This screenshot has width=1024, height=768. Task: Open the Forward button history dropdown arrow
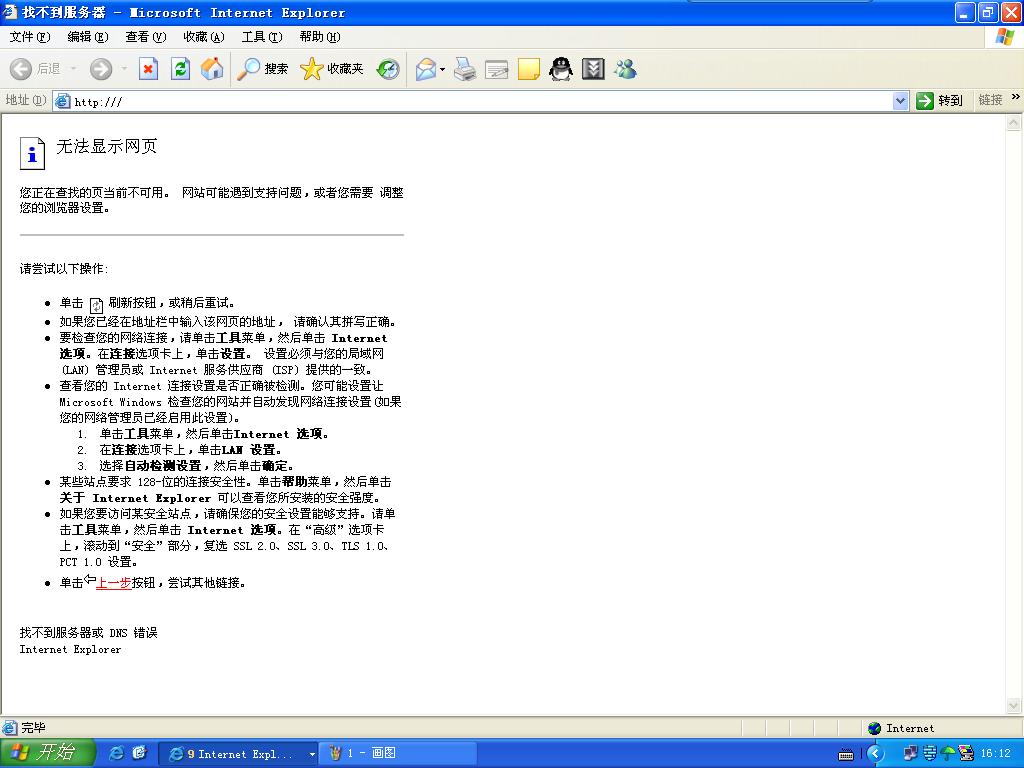click(123, 69)
